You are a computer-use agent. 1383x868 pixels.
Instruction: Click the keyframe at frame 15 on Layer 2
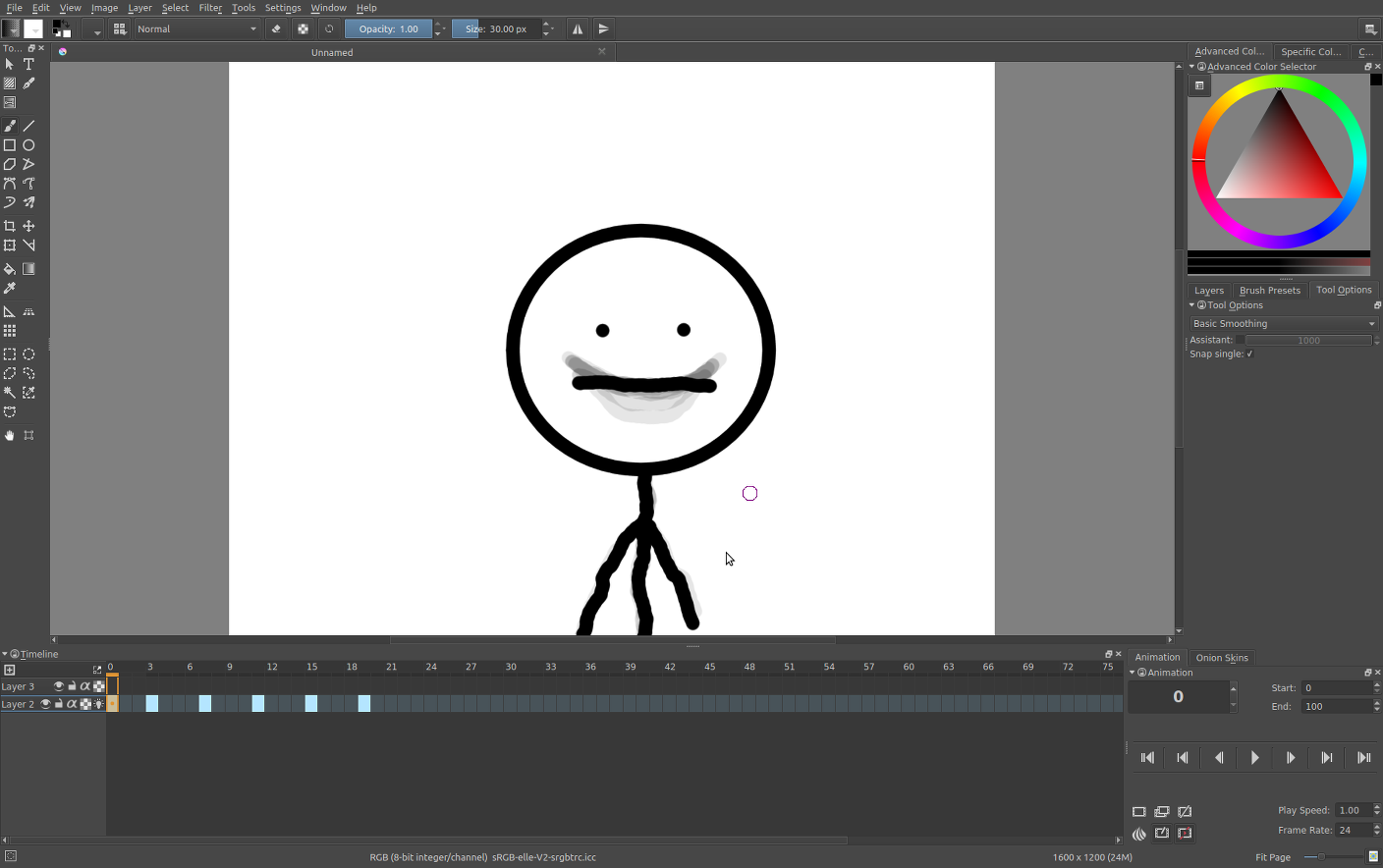(310, 704)
